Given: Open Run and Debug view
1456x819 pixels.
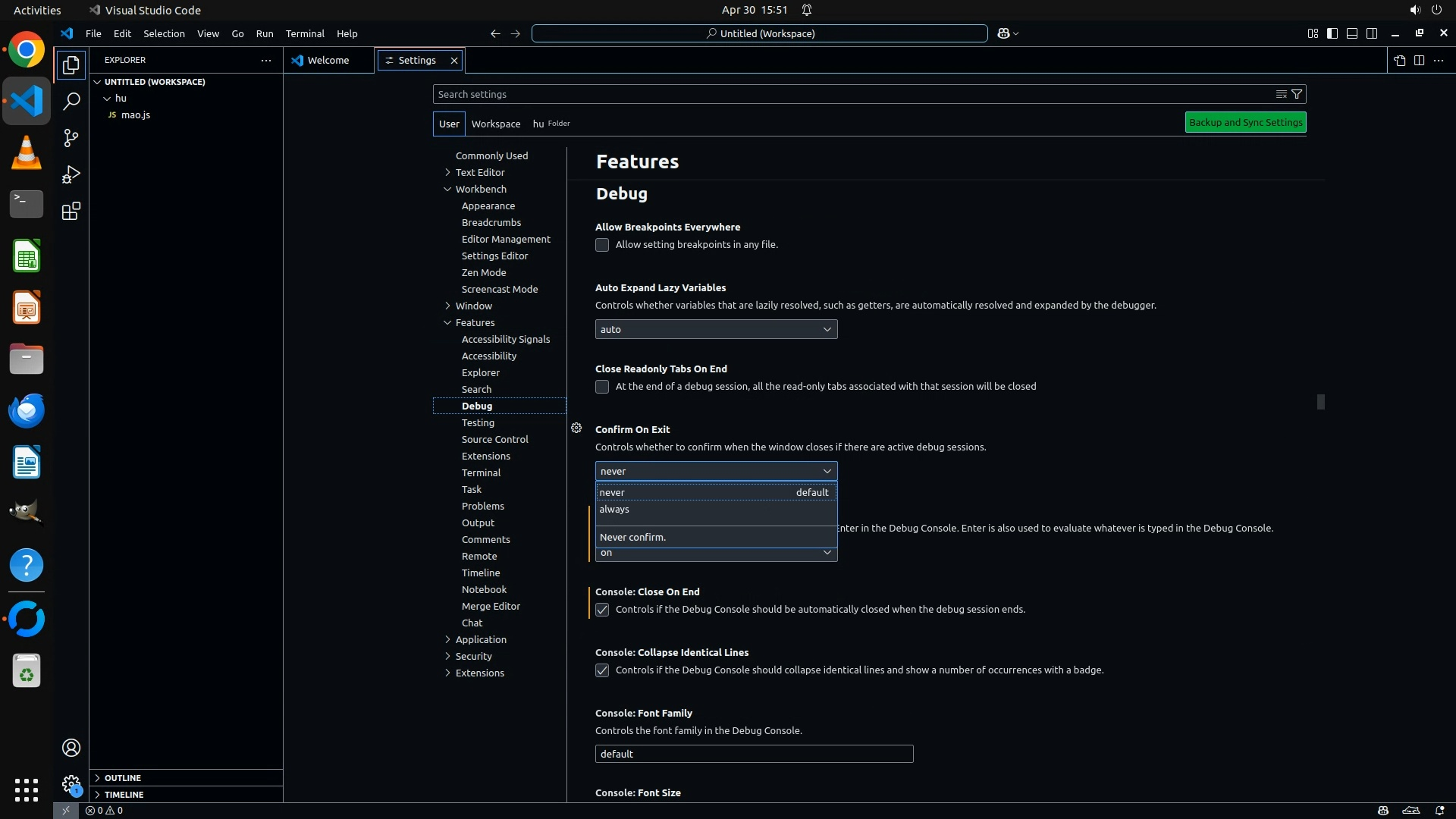Looking at the screenshot, I should [x=71, y=174].
